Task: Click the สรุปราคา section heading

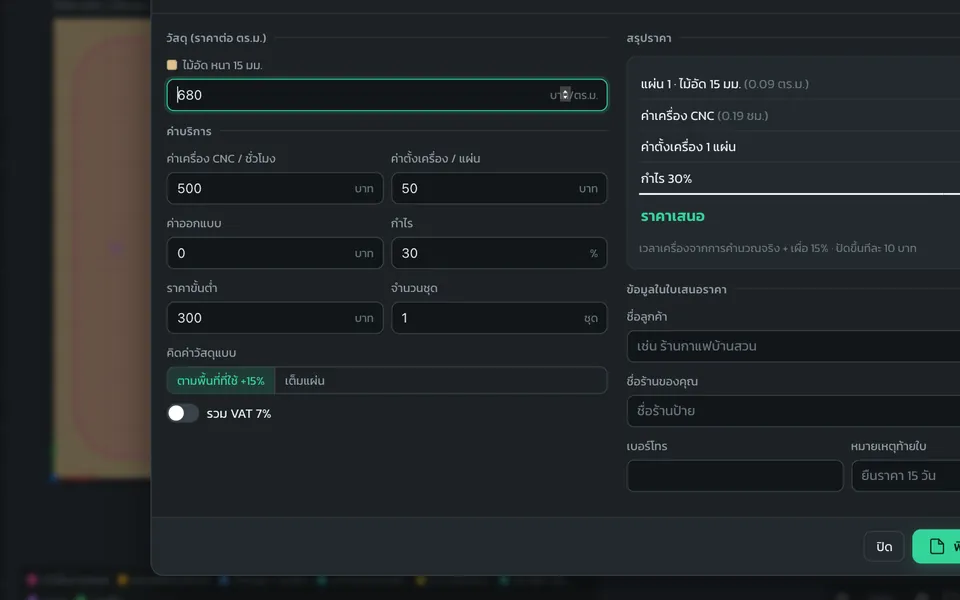Action: click(648, 38)
